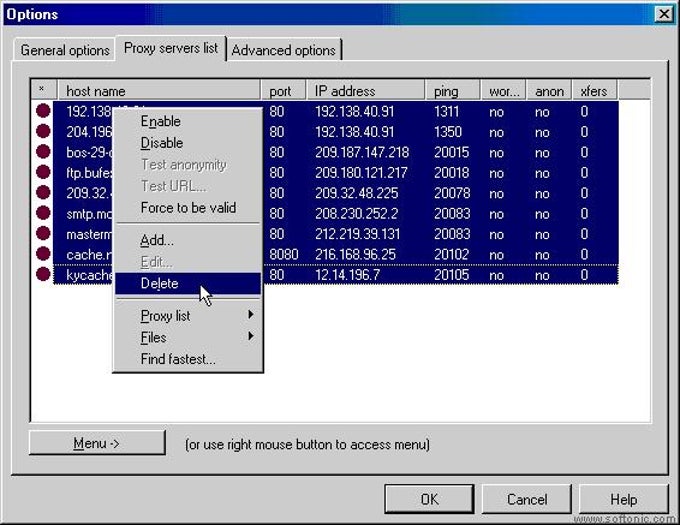The height and width of the screenshot is (525, 680).
Task: Close the Options dialog window
Action: tap(664, 14)
